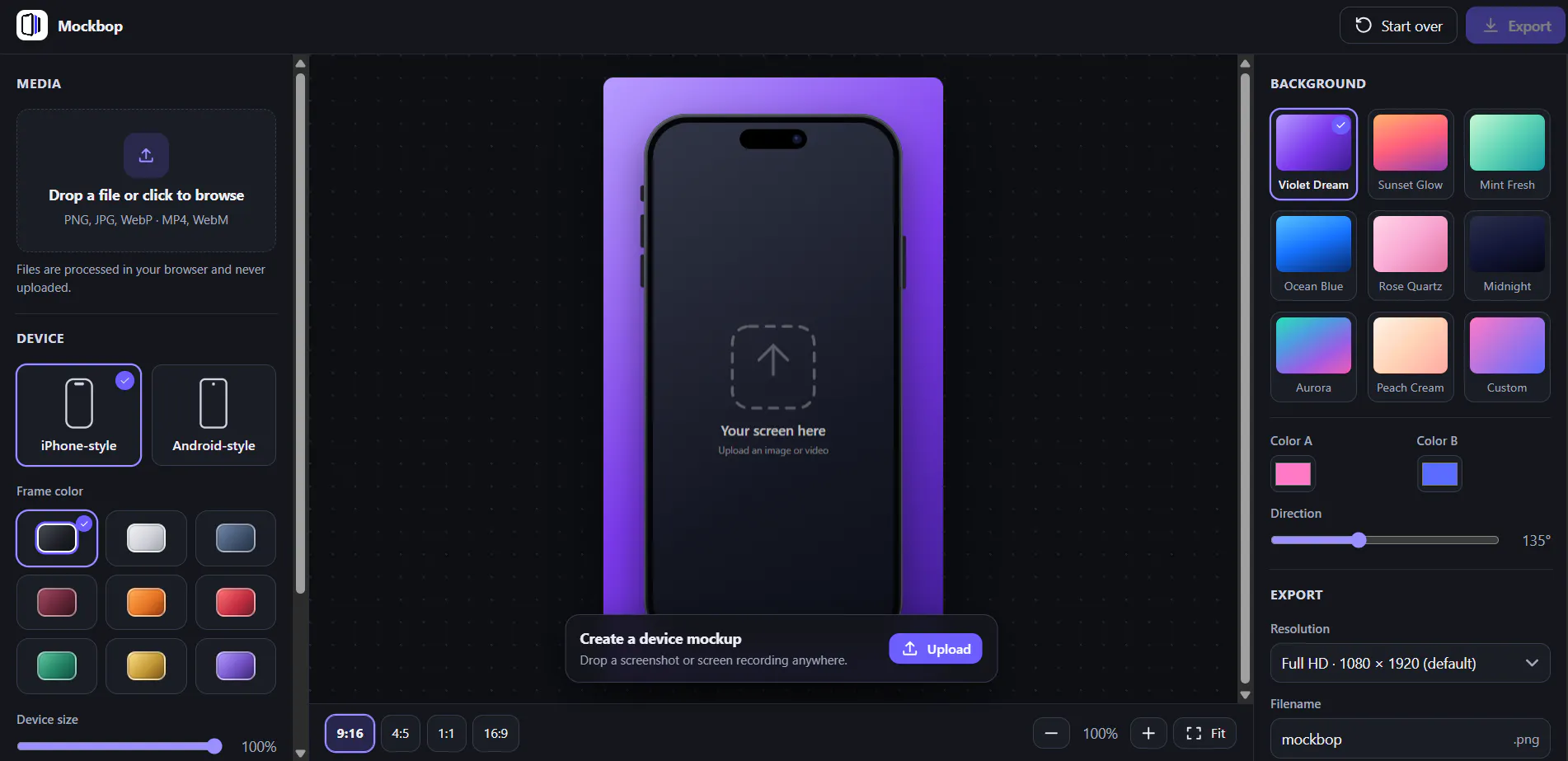Select the Aurora background
The image size is (1568, 761).
pos(1313,357)
